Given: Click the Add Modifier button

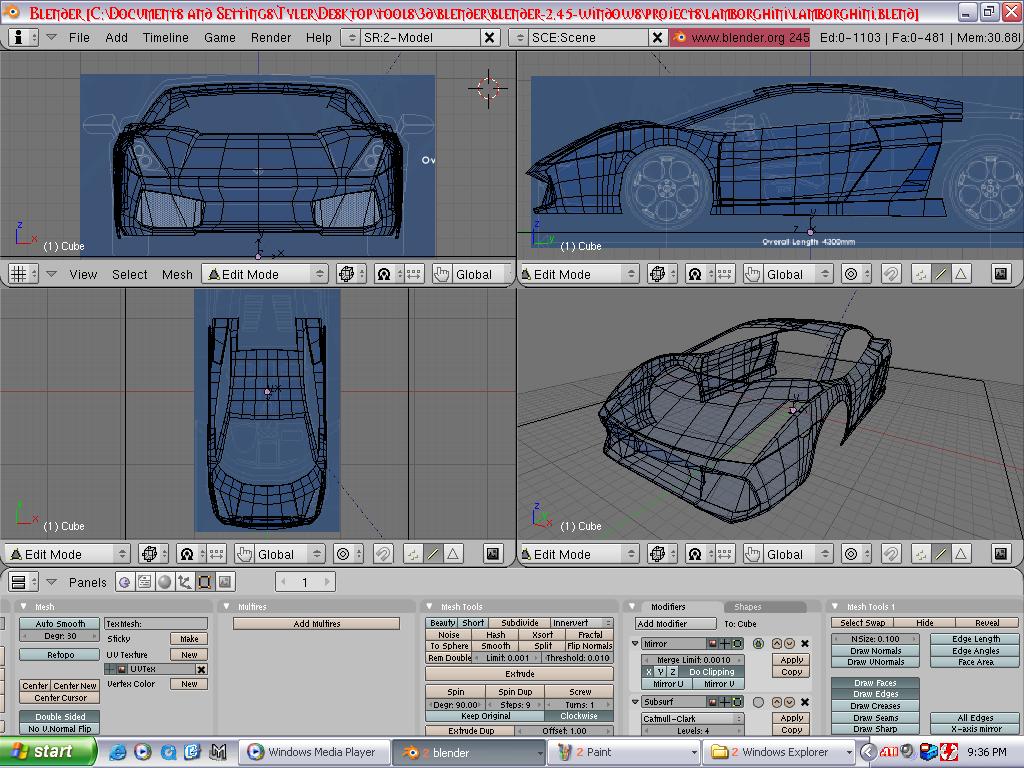Looking at the screenshot, I should [x=675, y=624].
